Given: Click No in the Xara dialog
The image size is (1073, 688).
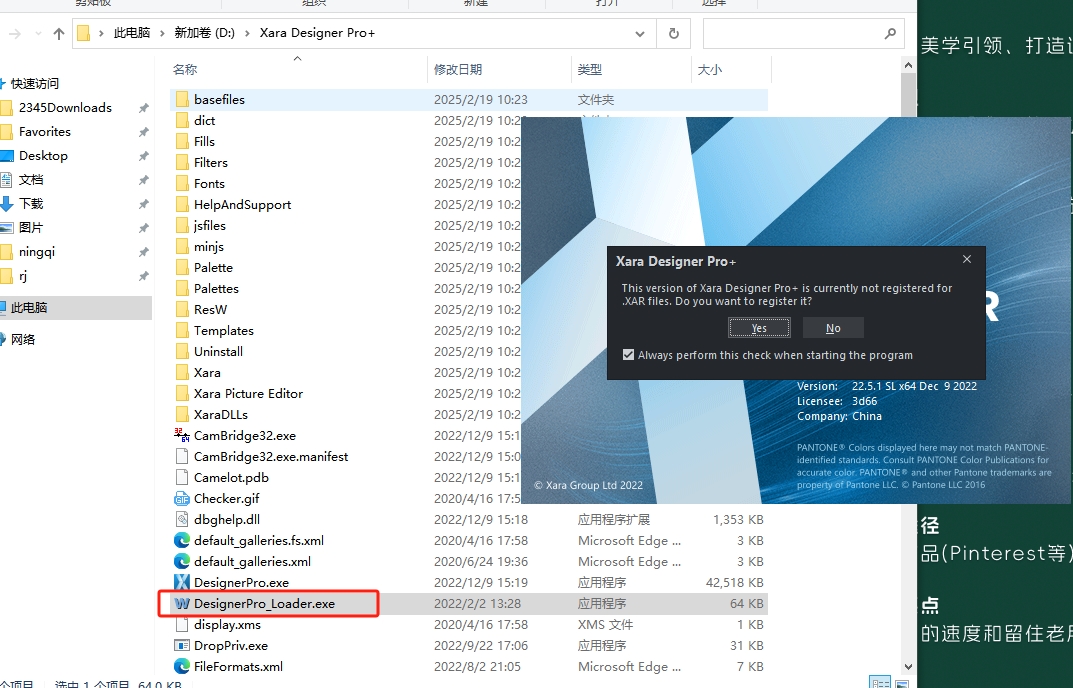Looking at the screenshot, I should [x=833, y=328].
